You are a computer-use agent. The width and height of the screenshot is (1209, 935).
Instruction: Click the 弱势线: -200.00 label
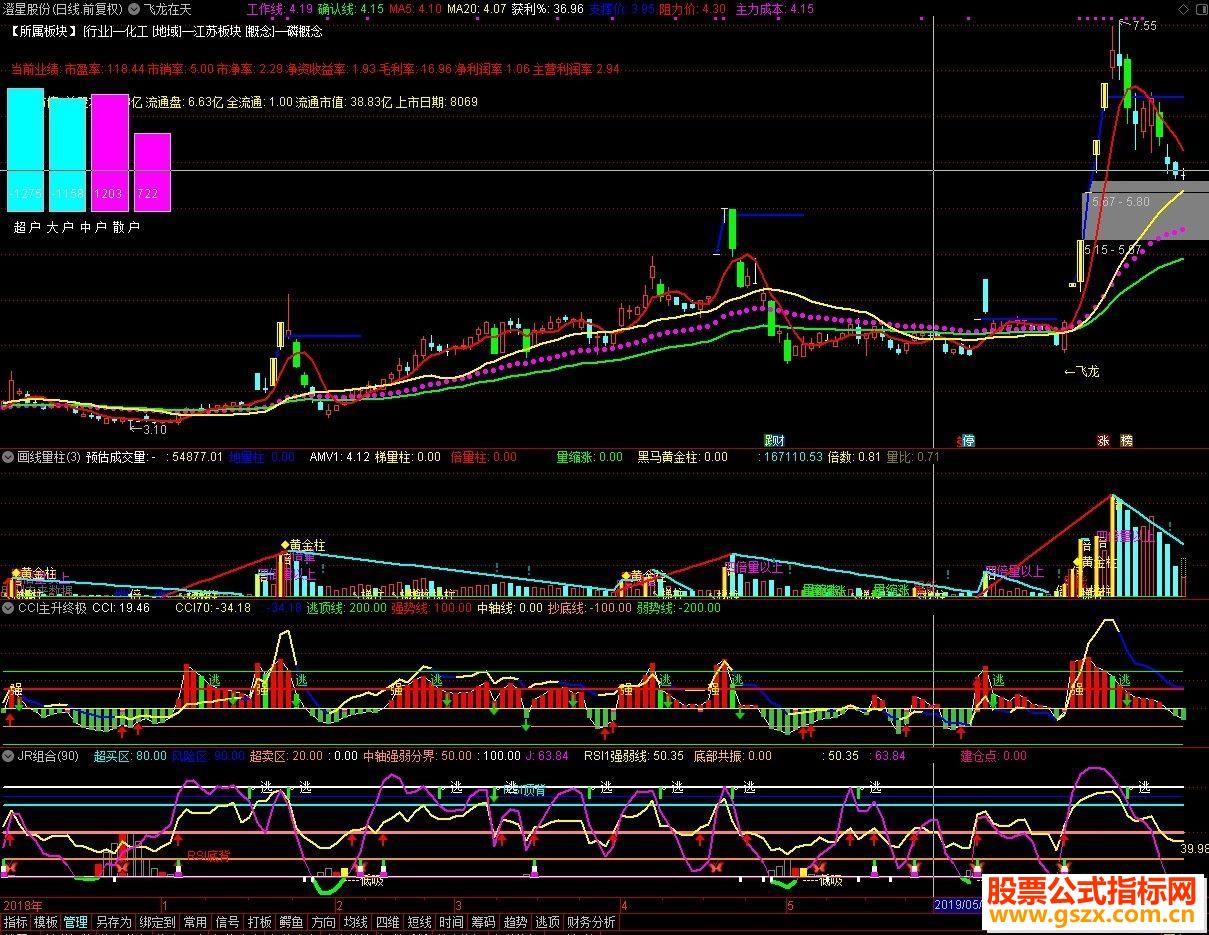(x=678, y=607)
